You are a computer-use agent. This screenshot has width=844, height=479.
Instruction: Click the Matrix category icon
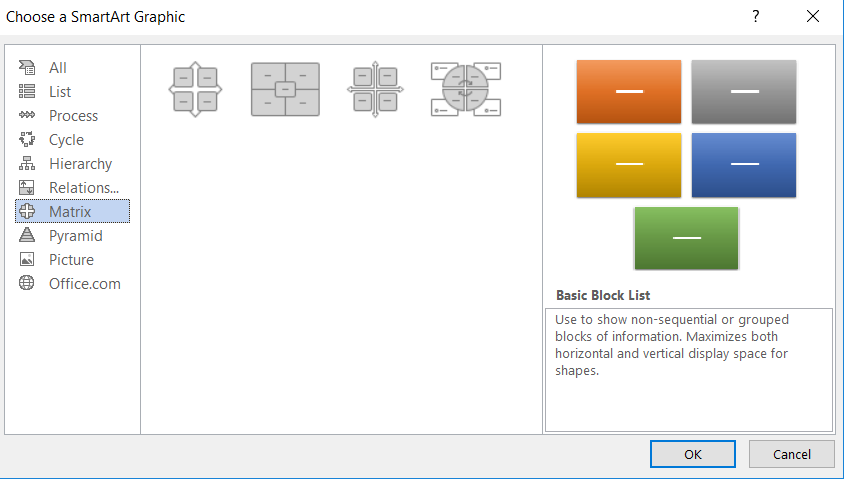[28, 212]
